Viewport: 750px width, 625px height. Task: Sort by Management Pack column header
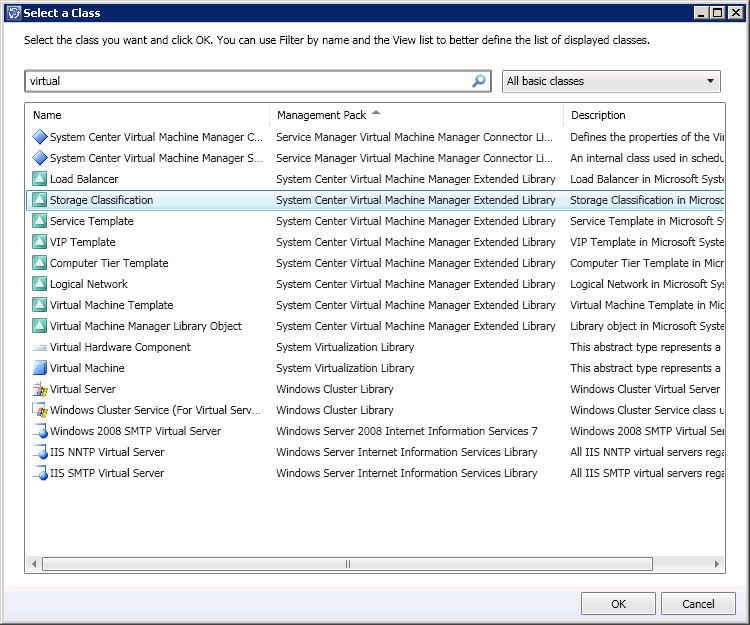(x=415, y=115)
